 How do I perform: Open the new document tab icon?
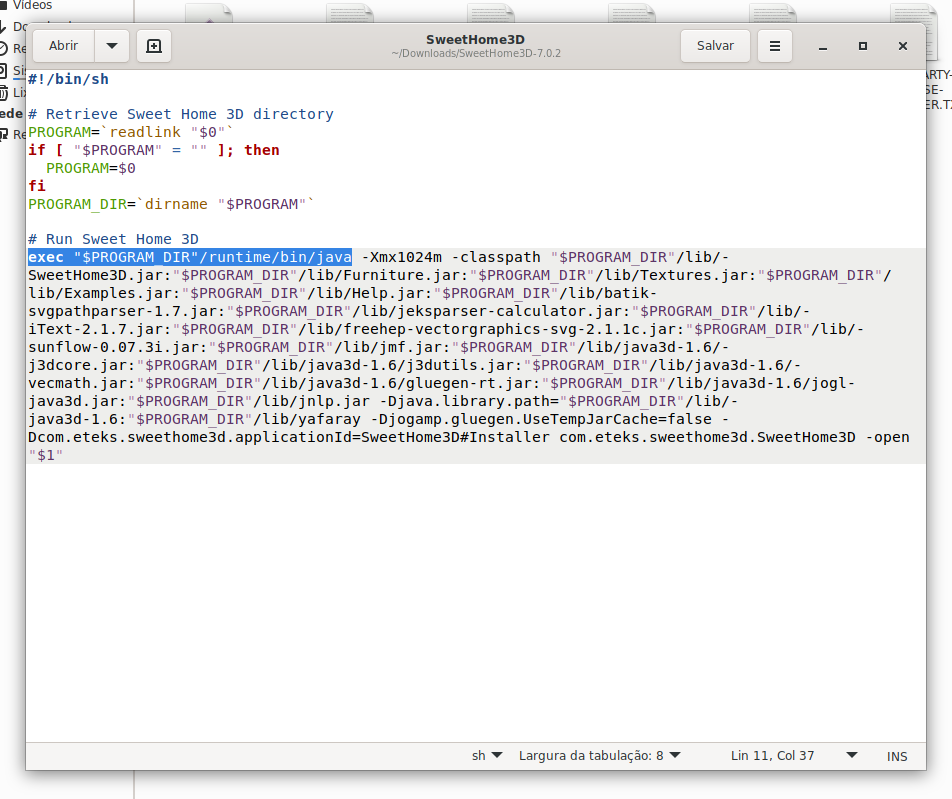(x=154, y=46)
